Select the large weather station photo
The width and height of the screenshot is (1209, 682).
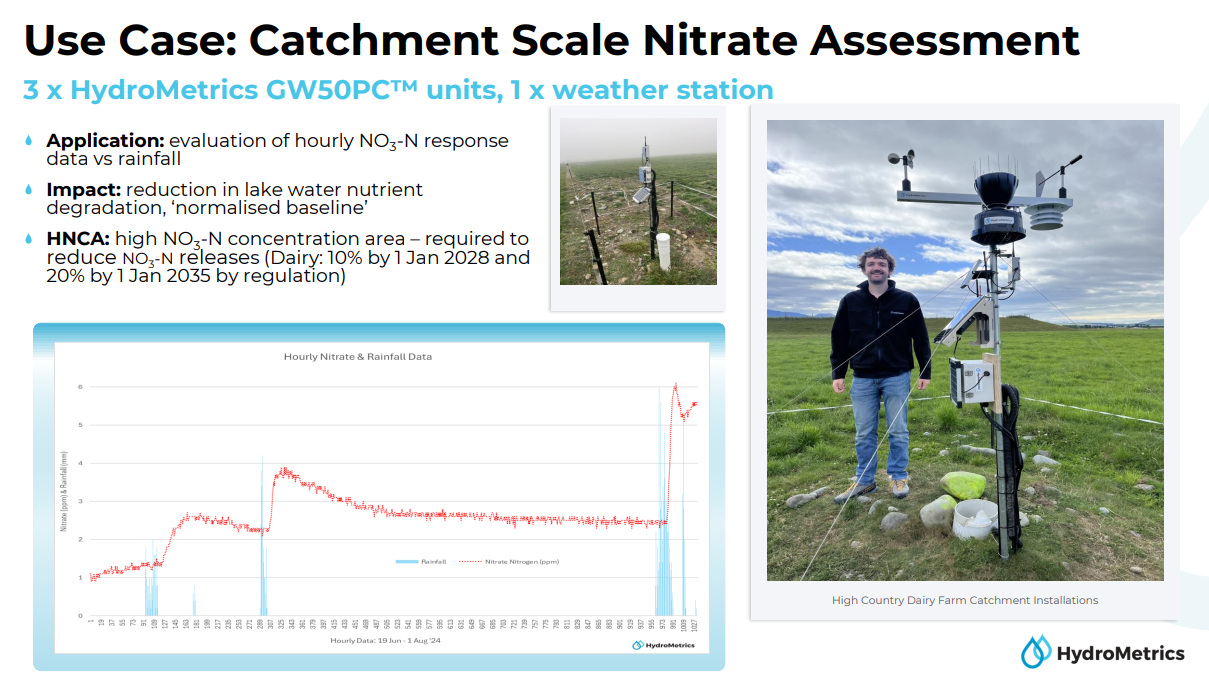(x=965, y=350)
